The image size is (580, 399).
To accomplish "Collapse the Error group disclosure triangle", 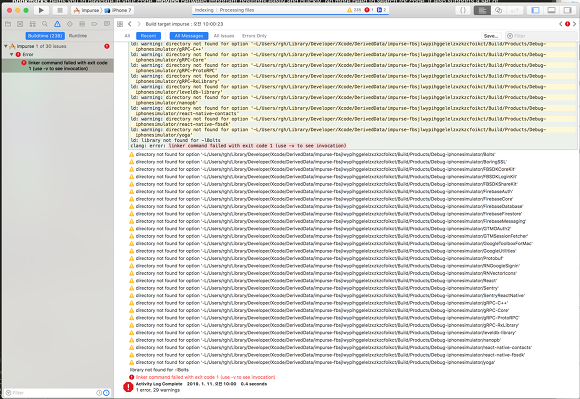I will tap(11, 54).
